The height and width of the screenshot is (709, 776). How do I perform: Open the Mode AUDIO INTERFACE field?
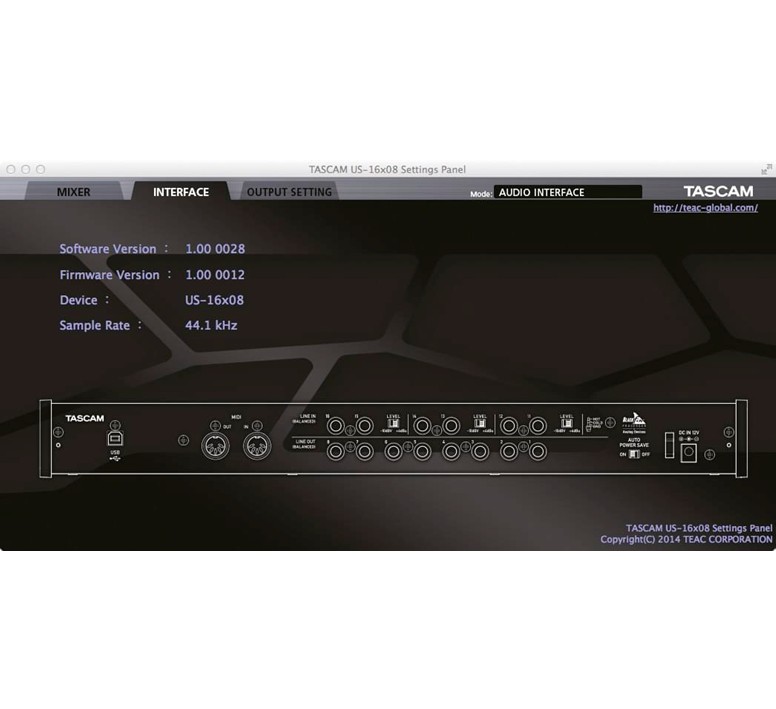pos(568,192)
